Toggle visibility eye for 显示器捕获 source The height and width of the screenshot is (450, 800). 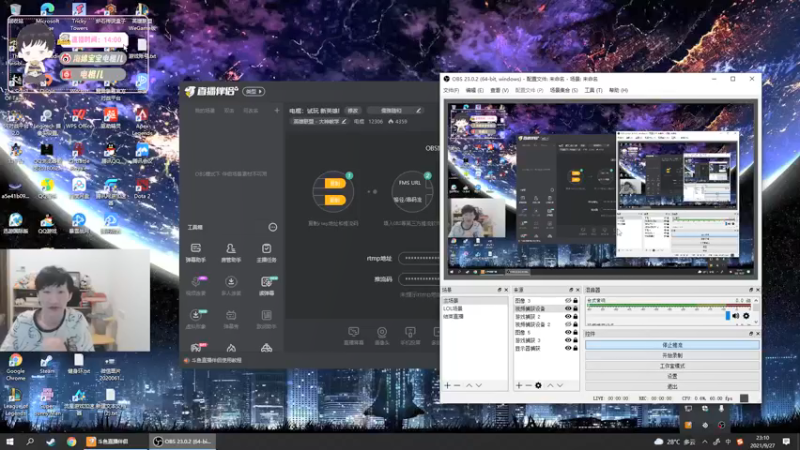pyautogui.click(x=567, y=348)
